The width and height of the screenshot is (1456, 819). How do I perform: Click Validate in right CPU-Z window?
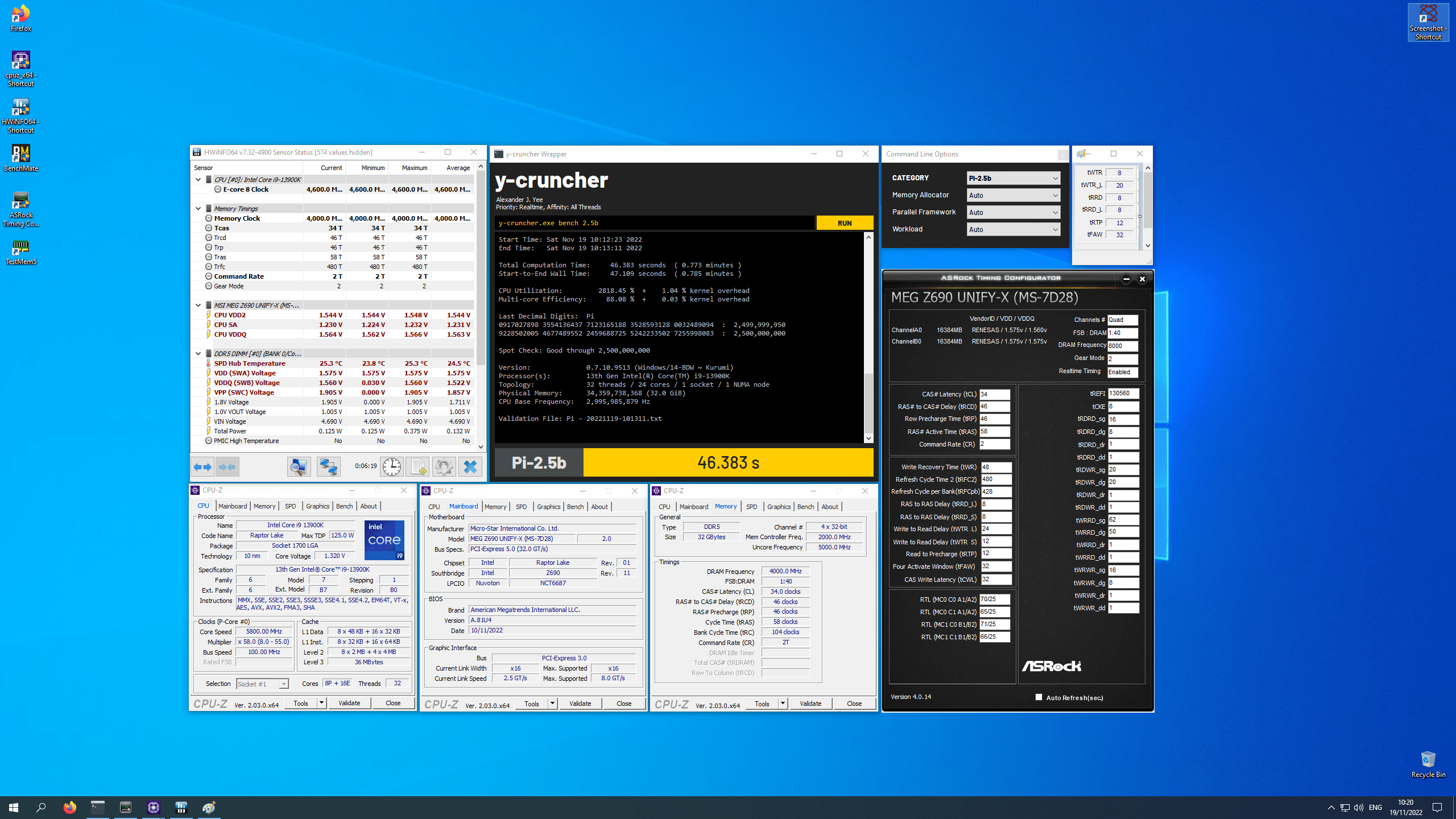810,704
